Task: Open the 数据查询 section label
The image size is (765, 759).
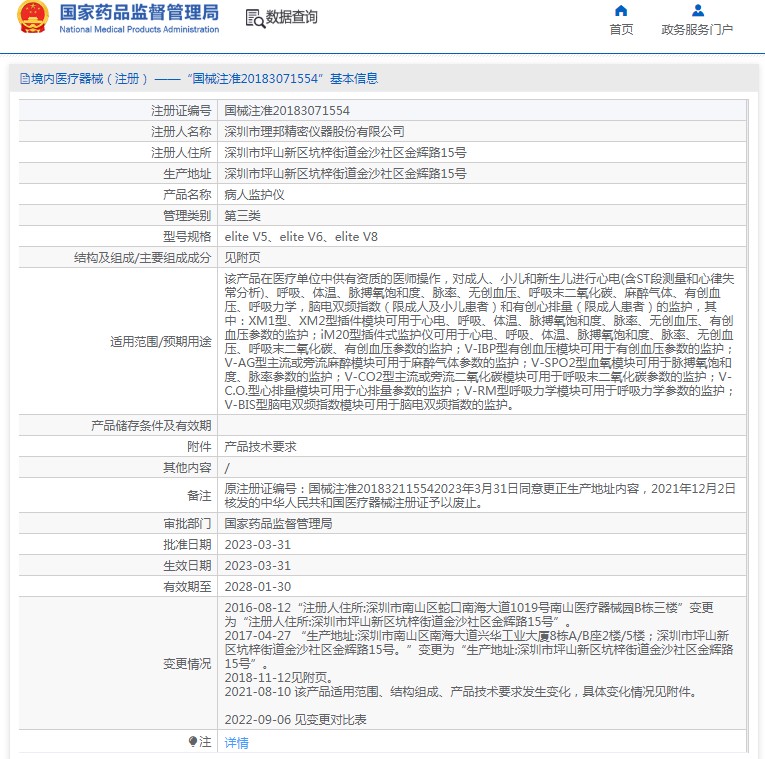Action: (292, 18)
